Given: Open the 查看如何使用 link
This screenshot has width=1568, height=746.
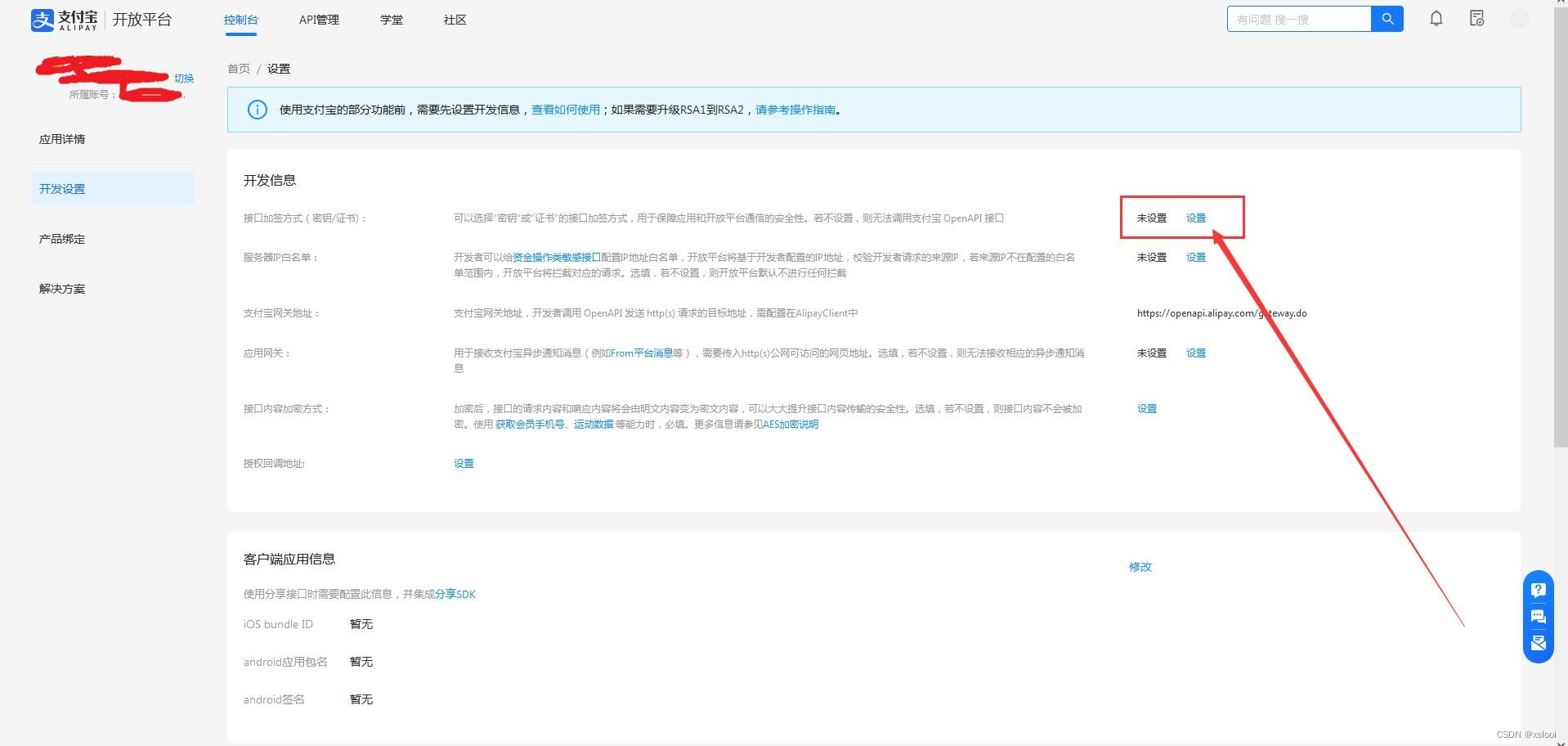Looking at the screenshot, I should click(x=566, y=110).
